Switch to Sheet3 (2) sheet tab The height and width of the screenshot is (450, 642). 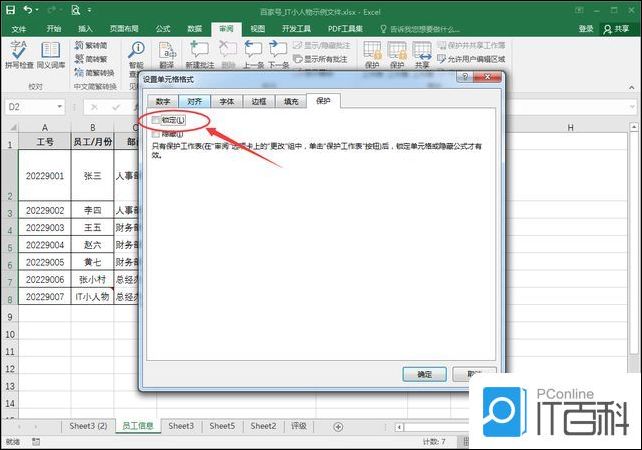88,426
